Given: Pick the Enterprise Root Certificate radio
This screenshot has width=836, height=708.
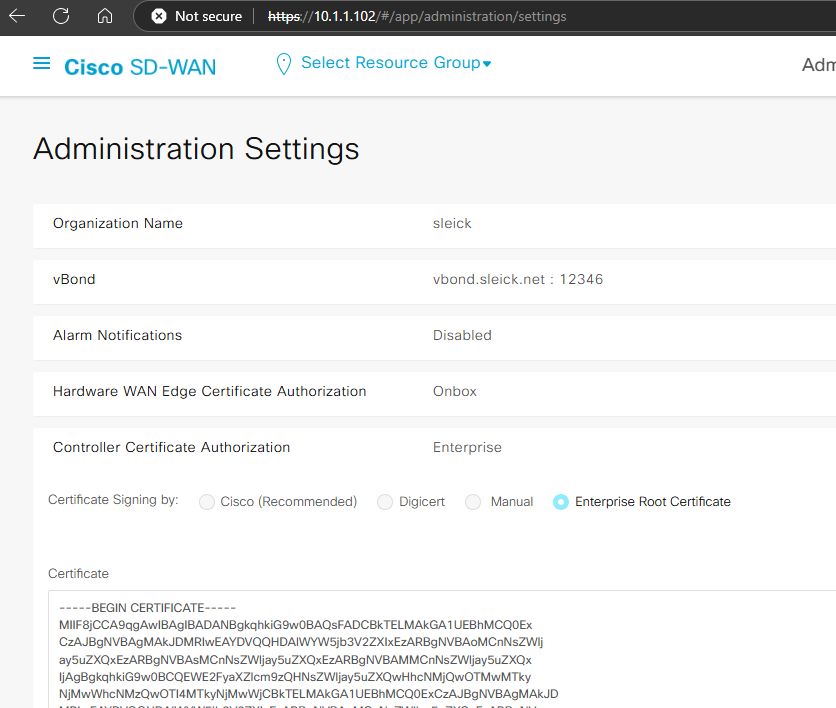Looking at the screenshot, I should click(x=561, y=502).
